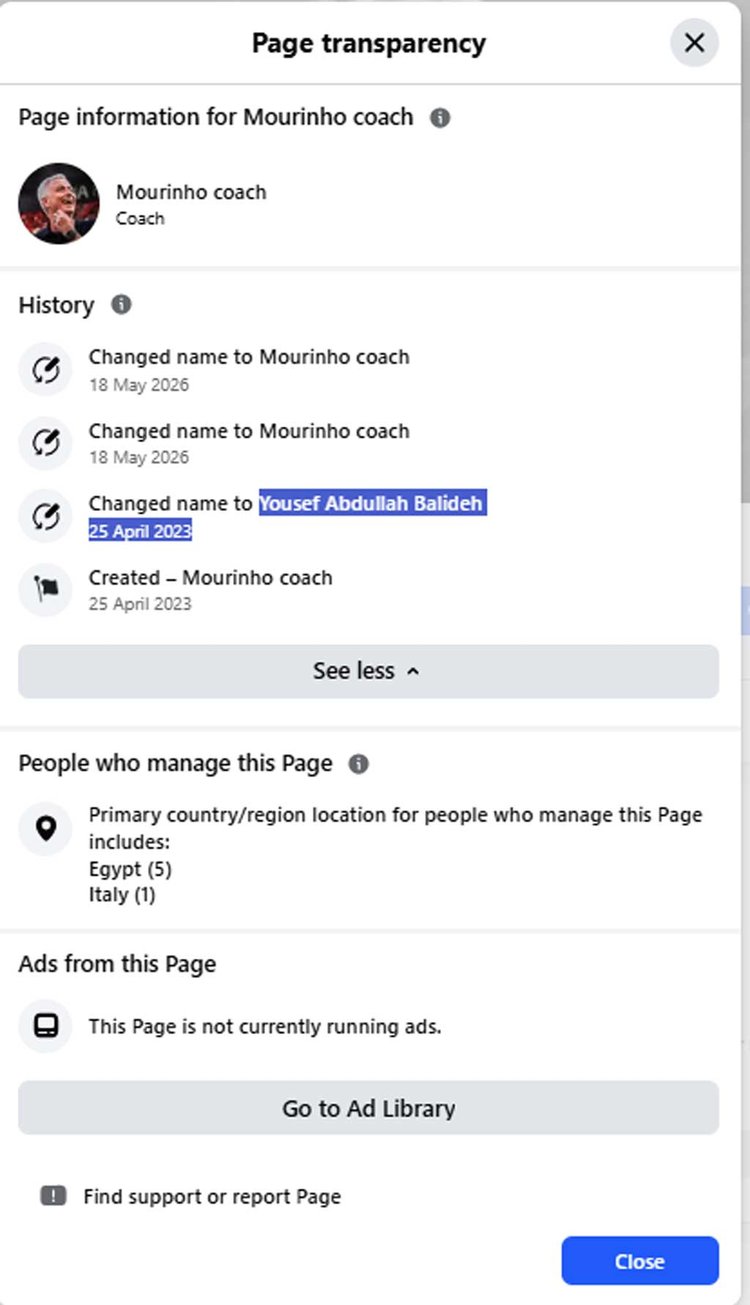Click the blue Close button

640,1261
